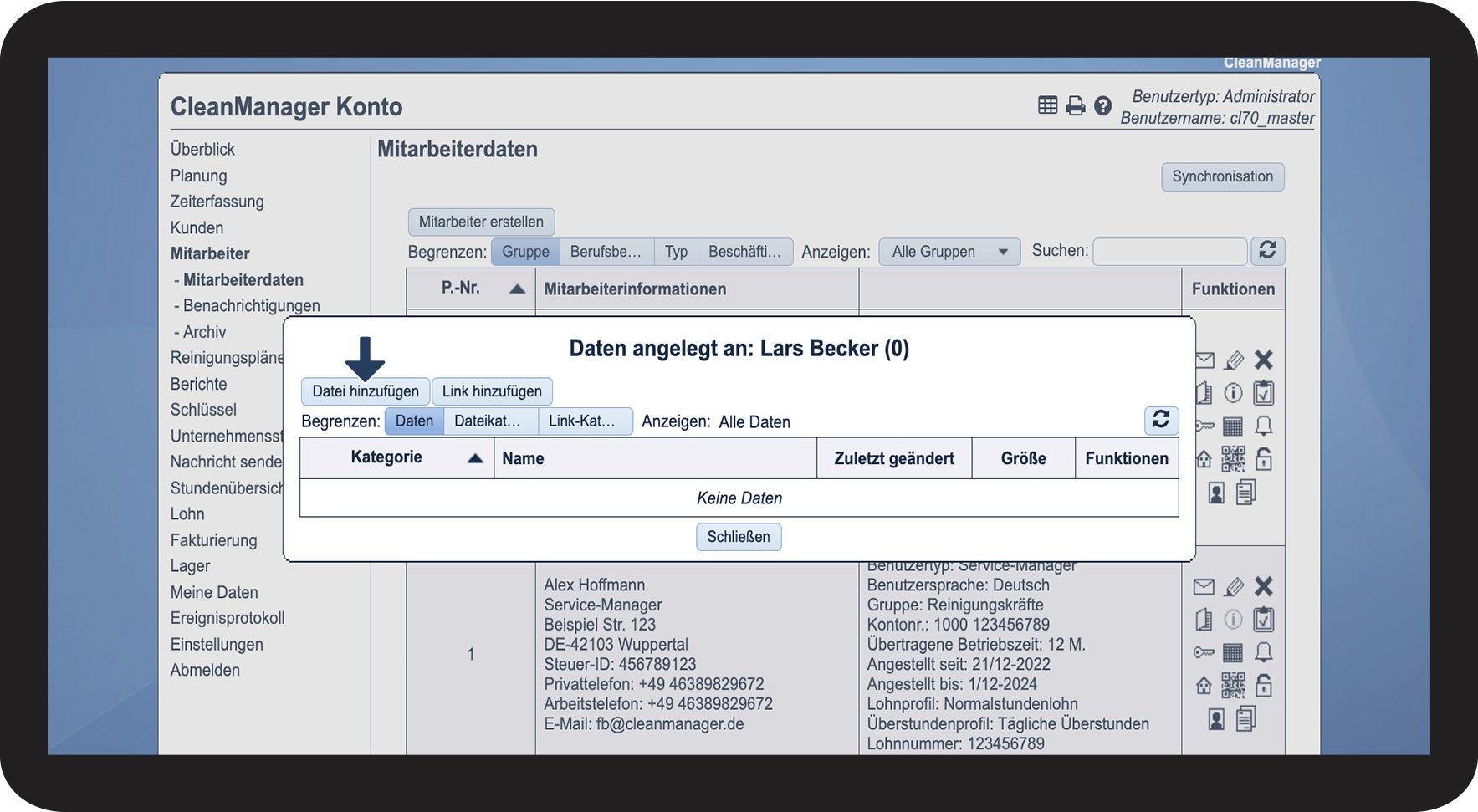Click the envelope icon in Alex Hoffmann's row

point(1204,587)
